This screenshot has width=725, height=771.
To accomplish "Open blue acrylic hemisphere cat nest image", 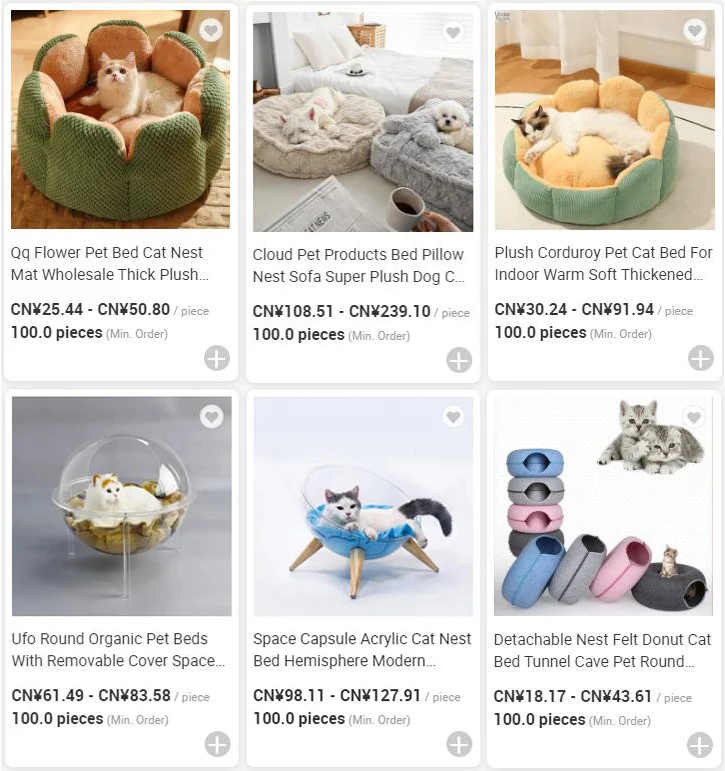I will click(x=363, y=506).
